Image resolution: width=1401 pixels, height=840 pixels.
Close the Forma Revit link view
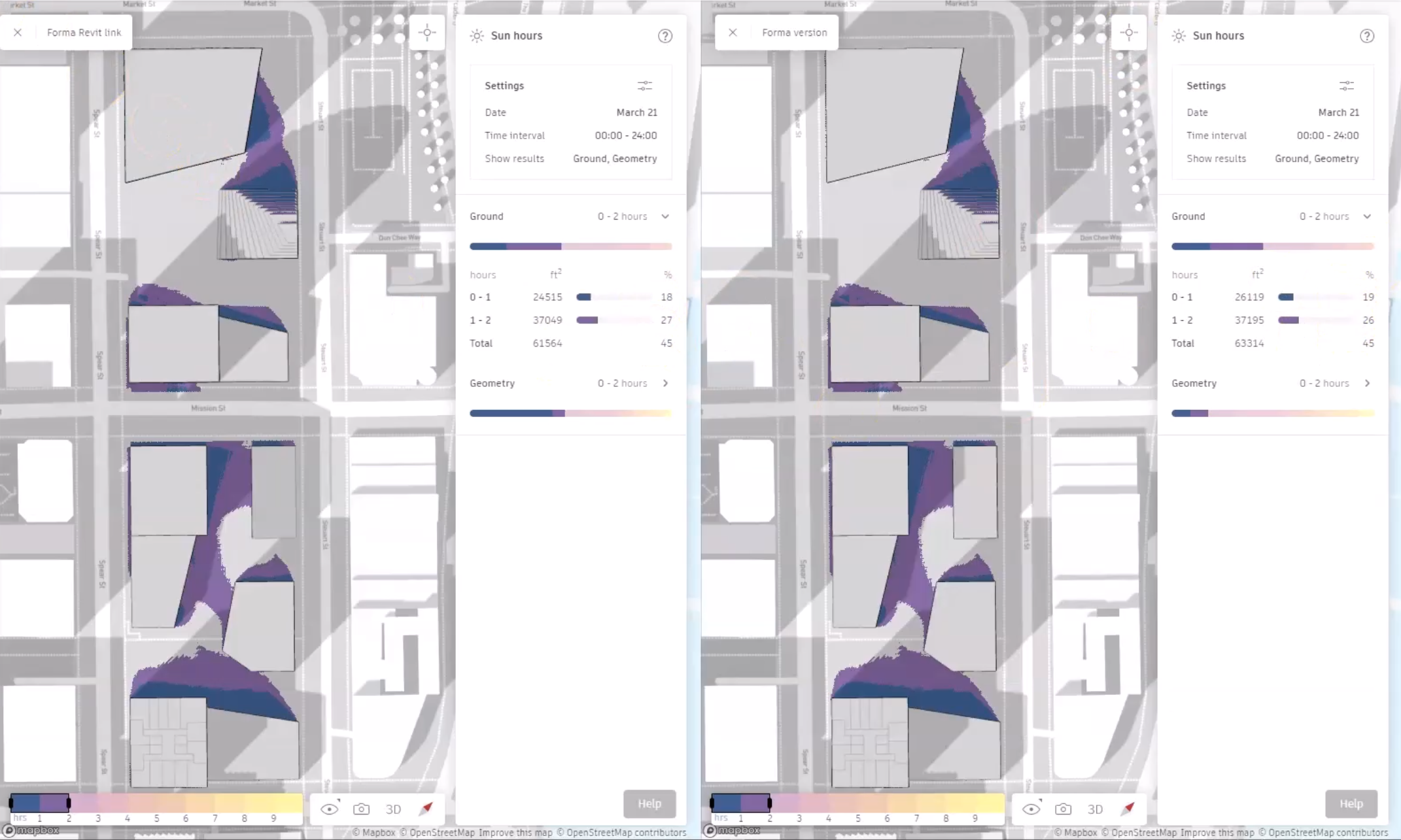[18, 33]
